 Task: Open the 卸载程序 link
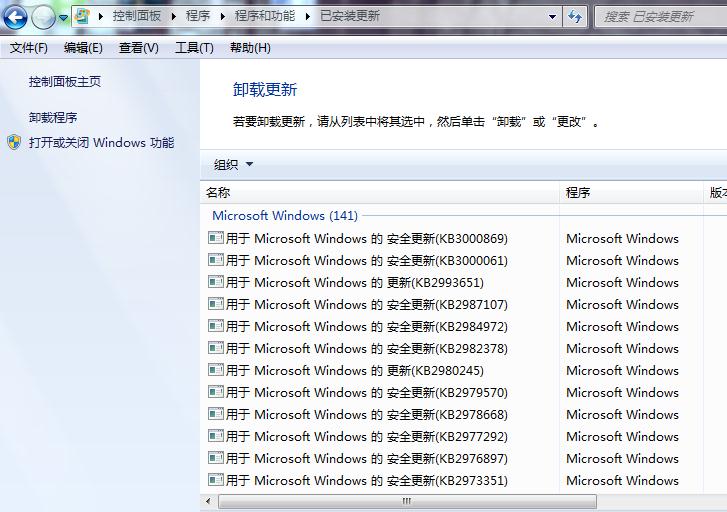tap(53, 117)
